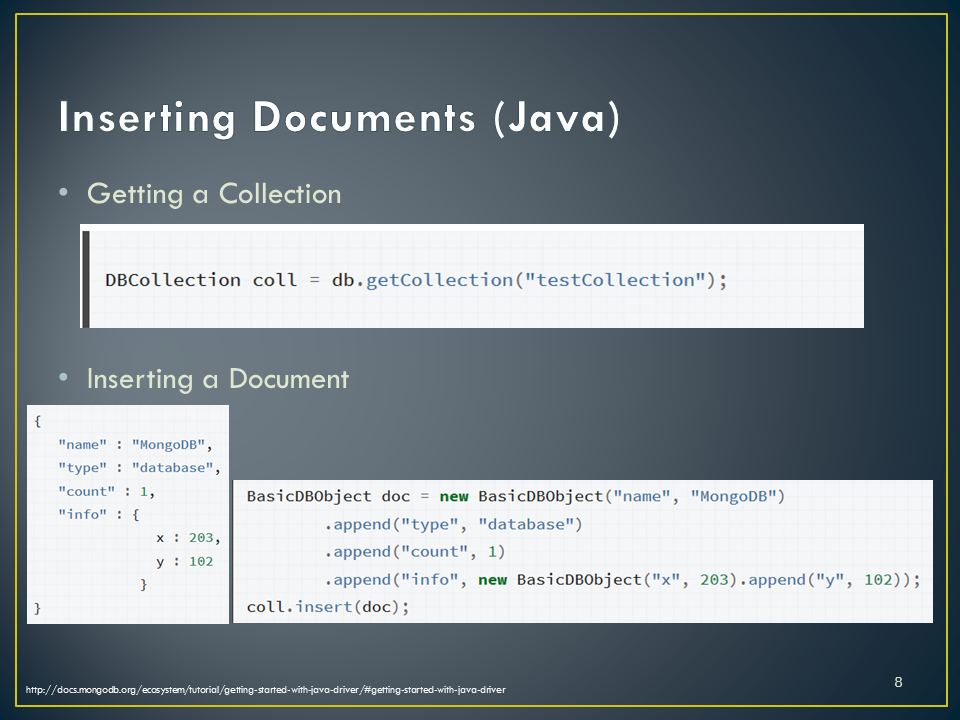Select the "Getting a Collection" bullet text
Viewport: 960px width, 720px height.
214,194
